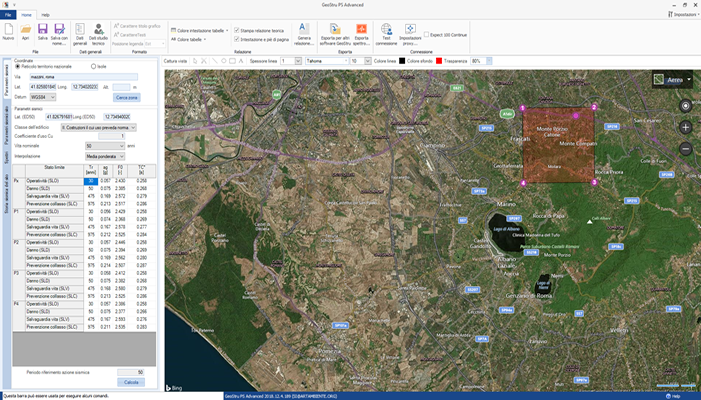The image size is (701, 400).
Task: Open the Aerea map type selector
Action: point(672,80)
